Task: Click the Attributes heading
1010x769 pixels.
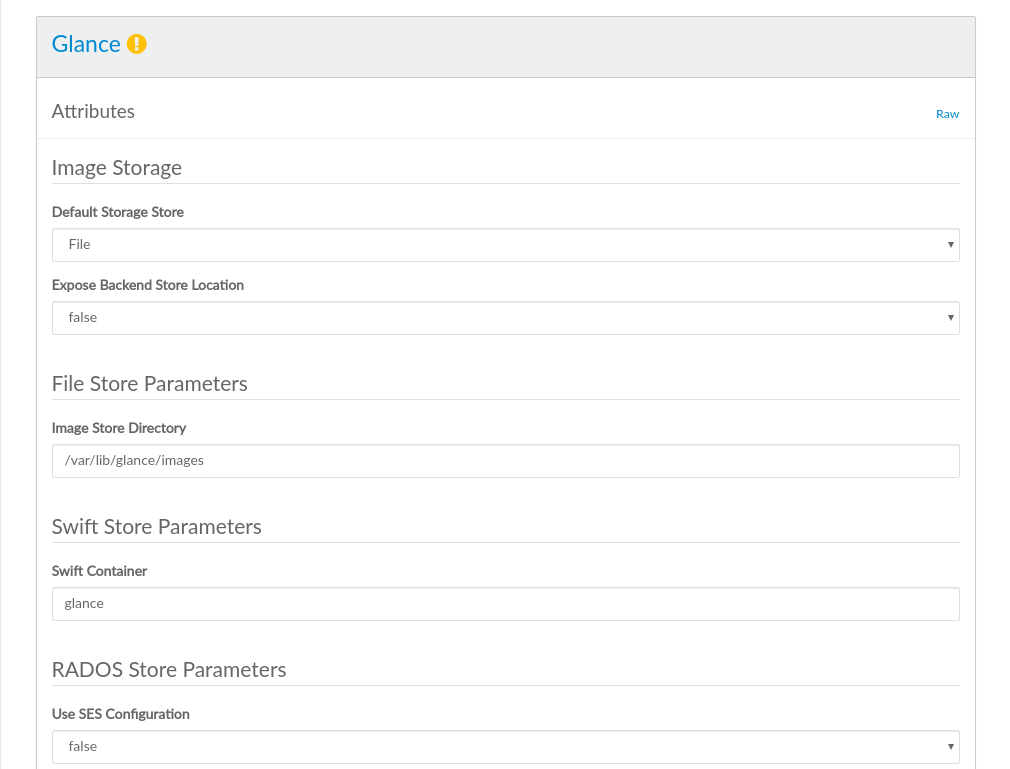Action: (x=93, y=112)
